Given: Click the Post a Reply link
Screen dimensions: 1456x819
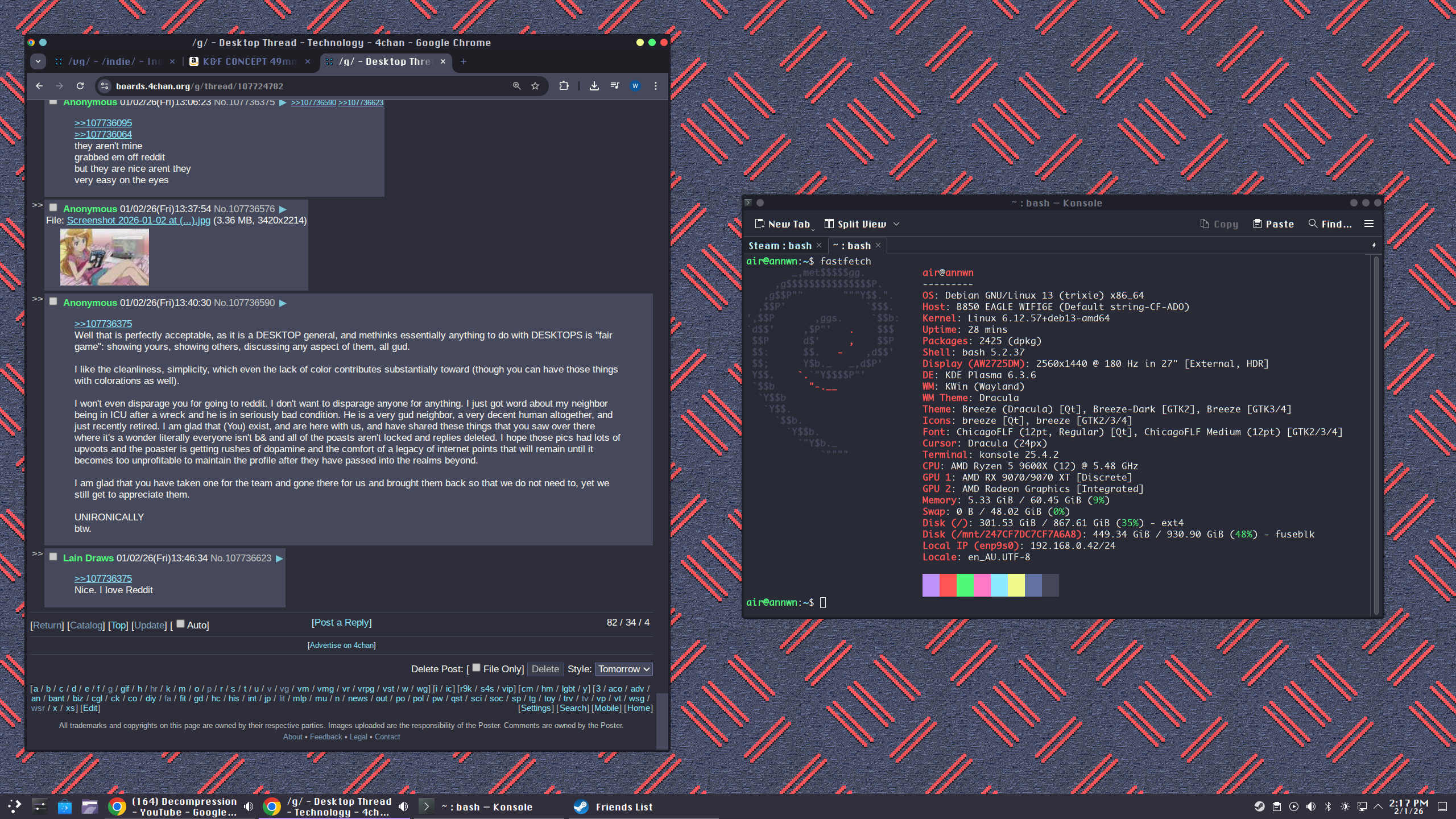Looking at the screenshot, I should [341, 623].
